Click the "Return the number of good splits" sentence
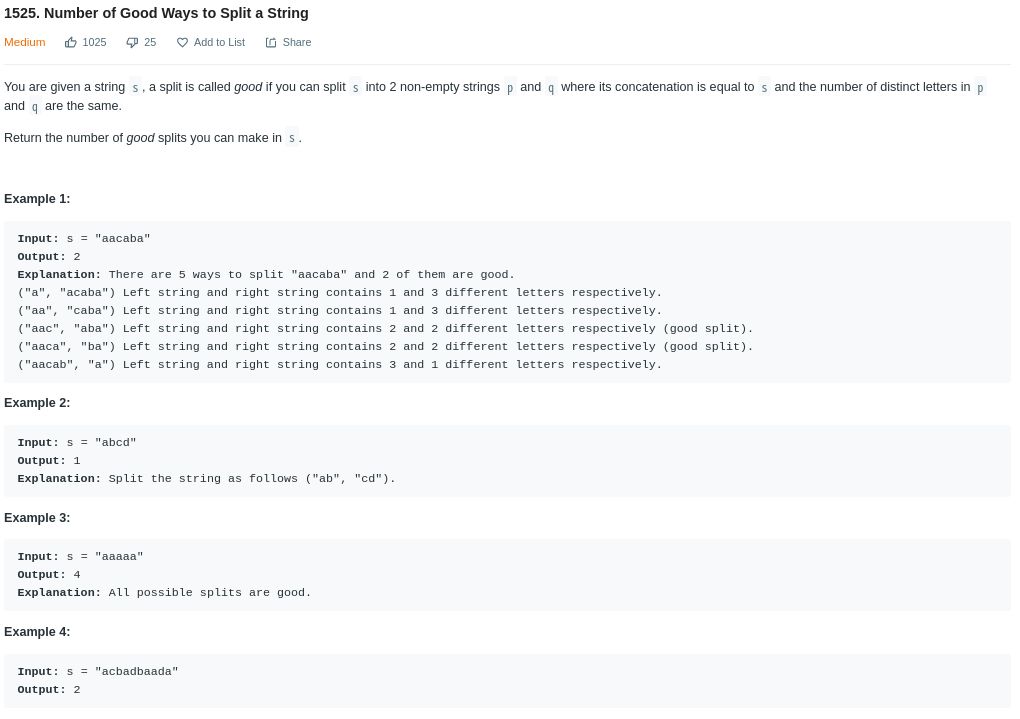 153,138
